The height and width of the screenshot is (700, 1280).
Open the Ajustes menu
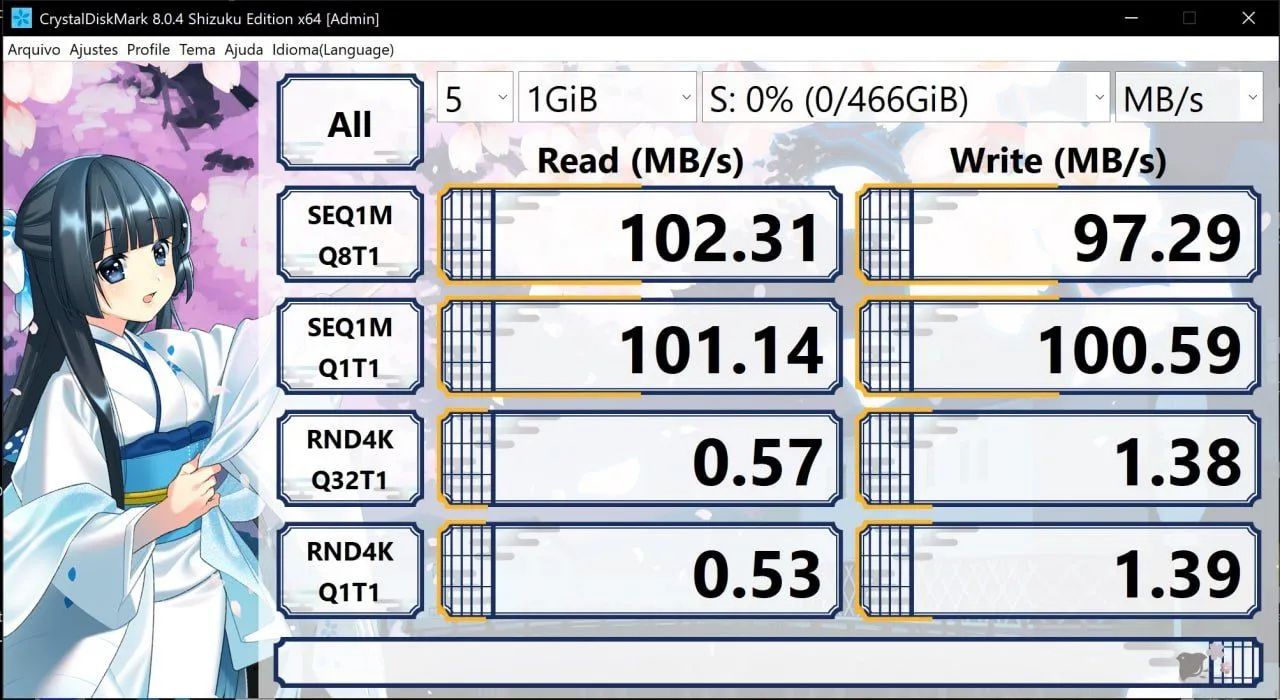[93, 49]
